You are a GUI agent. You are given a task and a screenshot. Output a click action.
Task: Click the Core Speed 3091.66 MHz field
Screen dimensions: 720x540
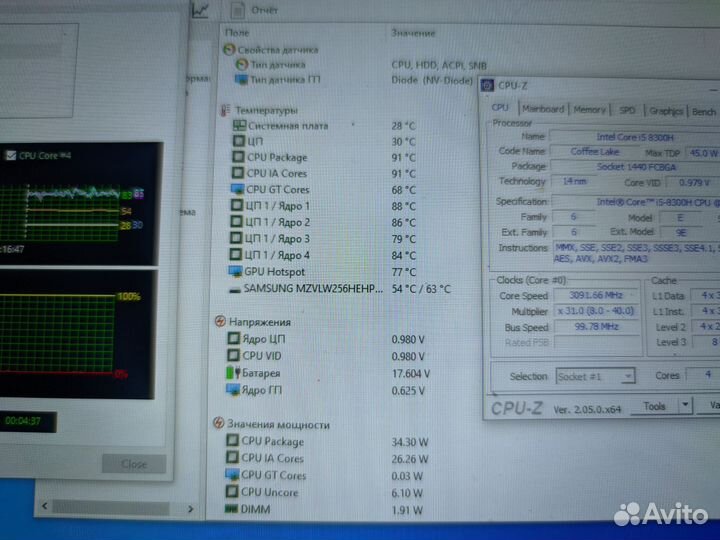coord(596,295)
